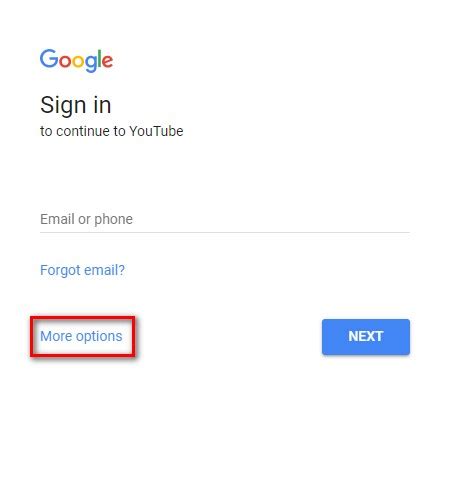Click the NEXT button
Image resolution: width=450 pixels, height=501 pixels.
[366, 337]
